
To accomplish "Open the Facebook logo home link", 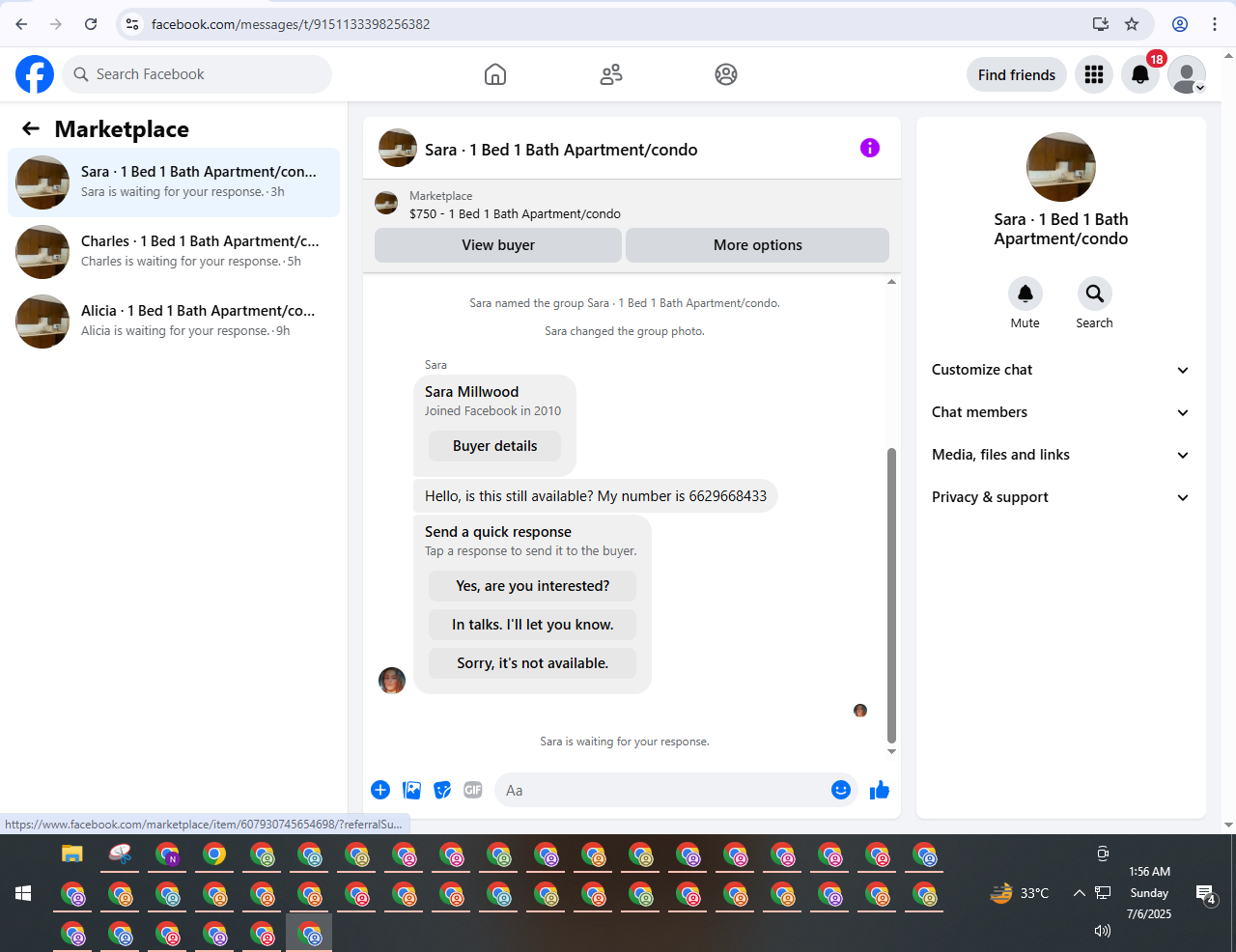I will click(x=35, y=74).
